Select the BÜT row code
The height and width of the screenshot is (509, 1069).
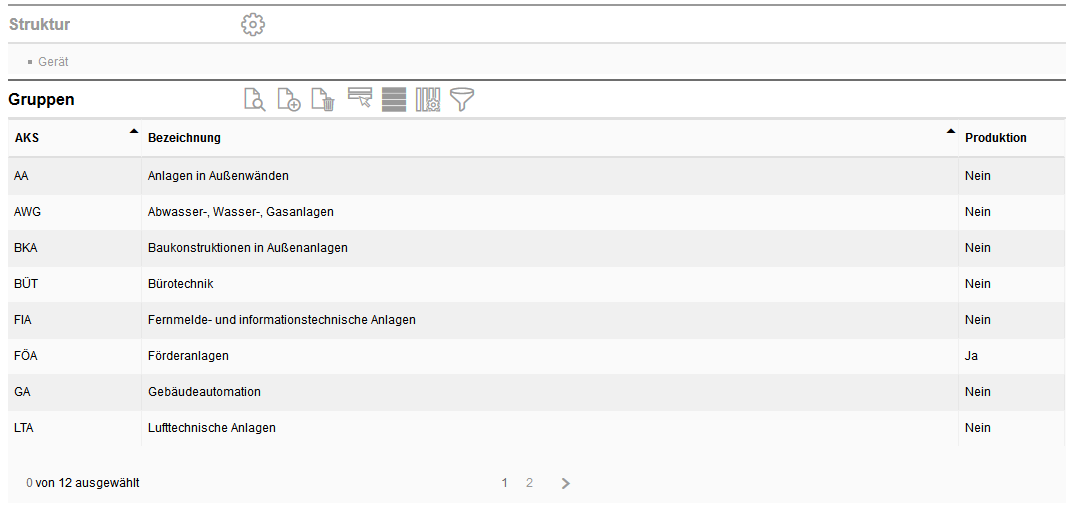(25, 283)
